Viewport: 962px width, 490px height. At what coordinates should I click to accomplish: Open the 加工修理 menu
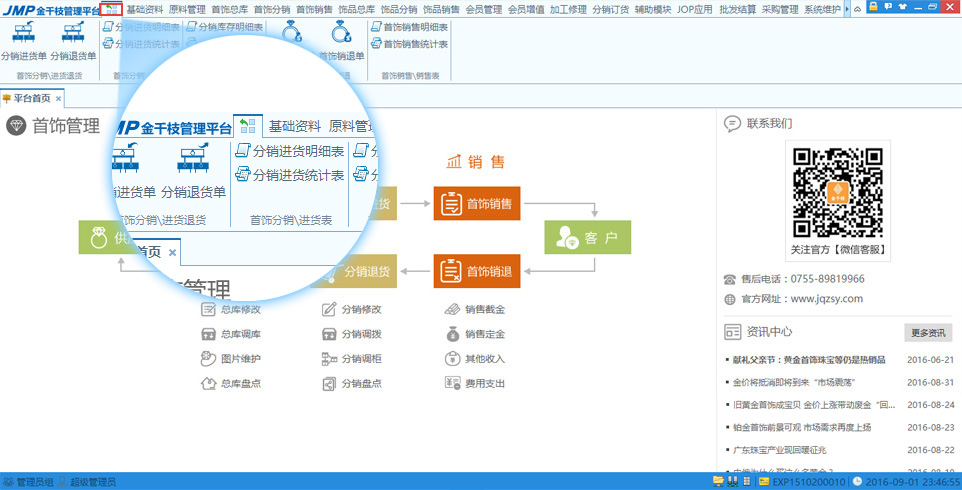[568, 9]
